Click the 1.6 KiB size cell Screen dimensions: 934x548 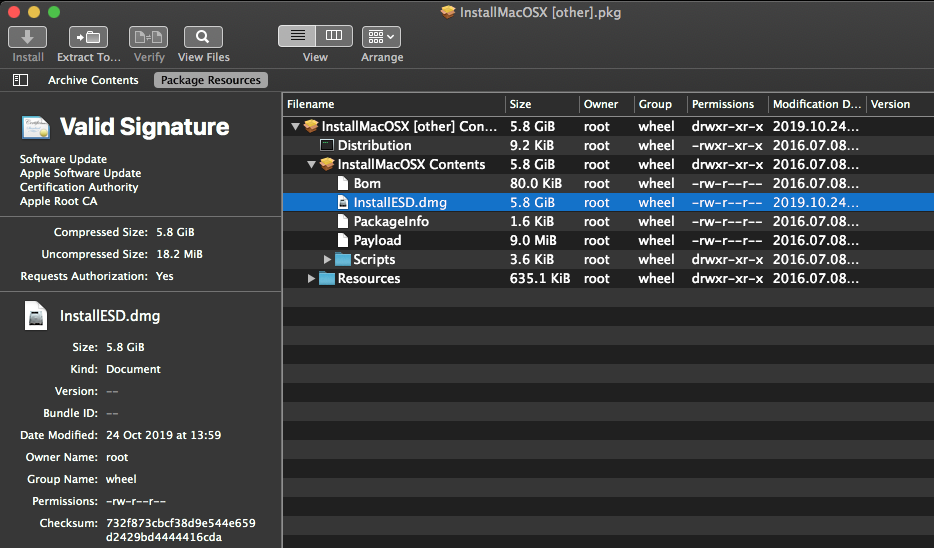(531, 222)
